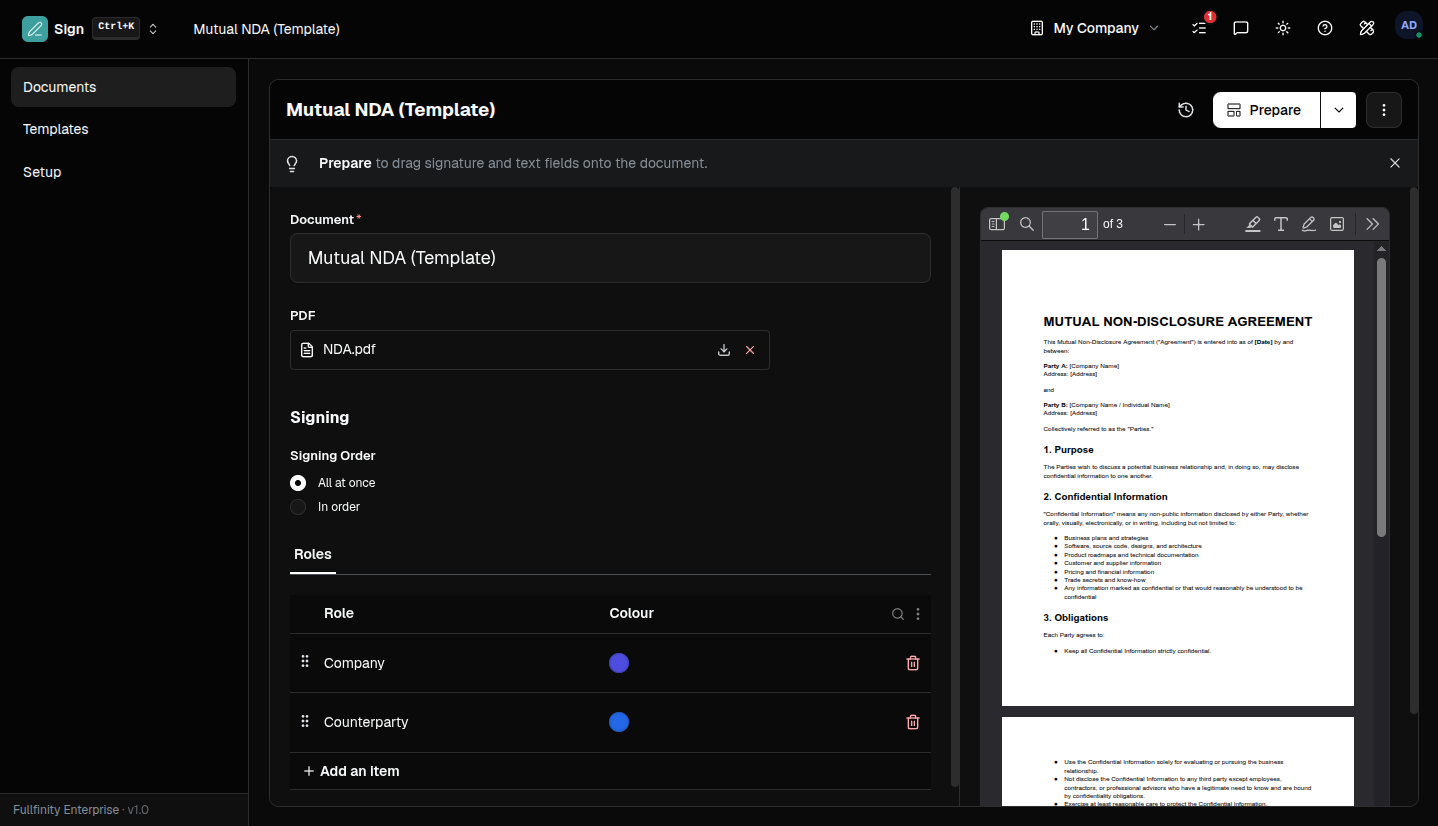Viewport: 1438px width, 826px height.
Task: Go to Setup in sidebar
Action: click(x=123, y=172)
